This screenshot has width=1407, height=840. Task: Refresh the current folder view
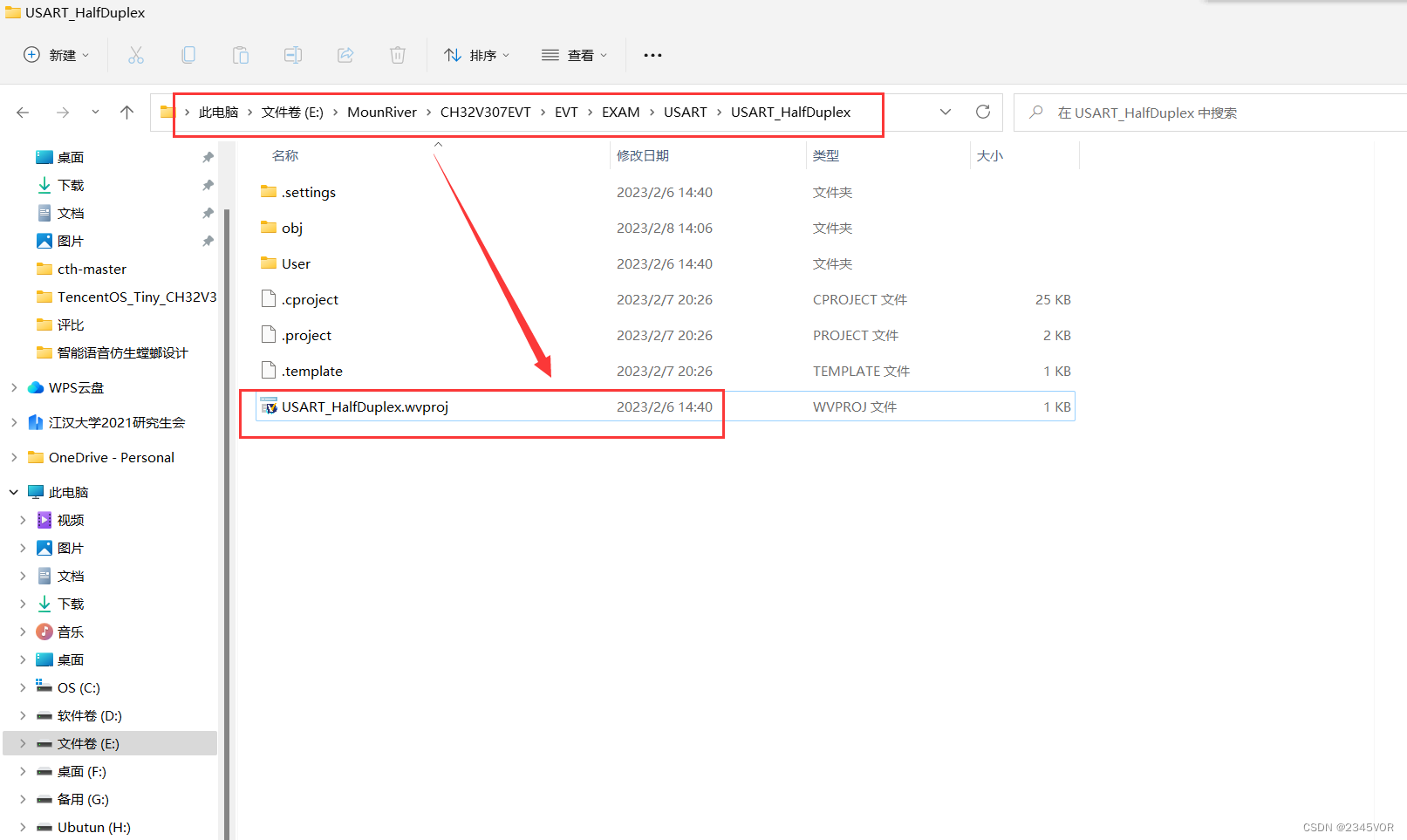983,112
